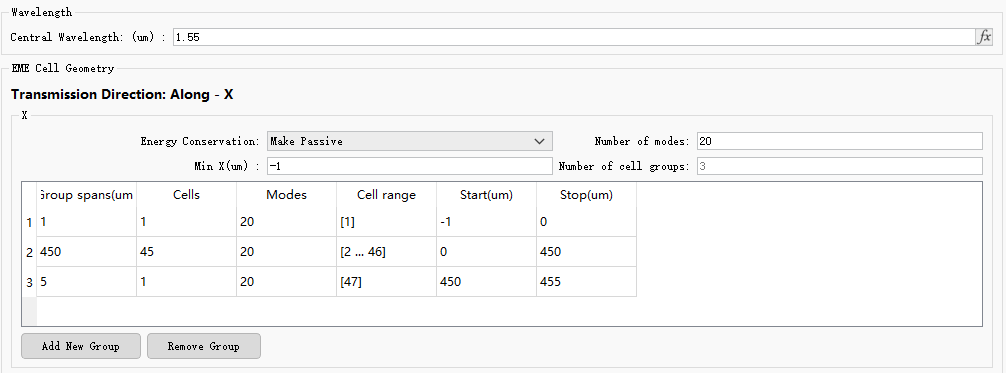Click the Start(um) column header

point(486,195)
